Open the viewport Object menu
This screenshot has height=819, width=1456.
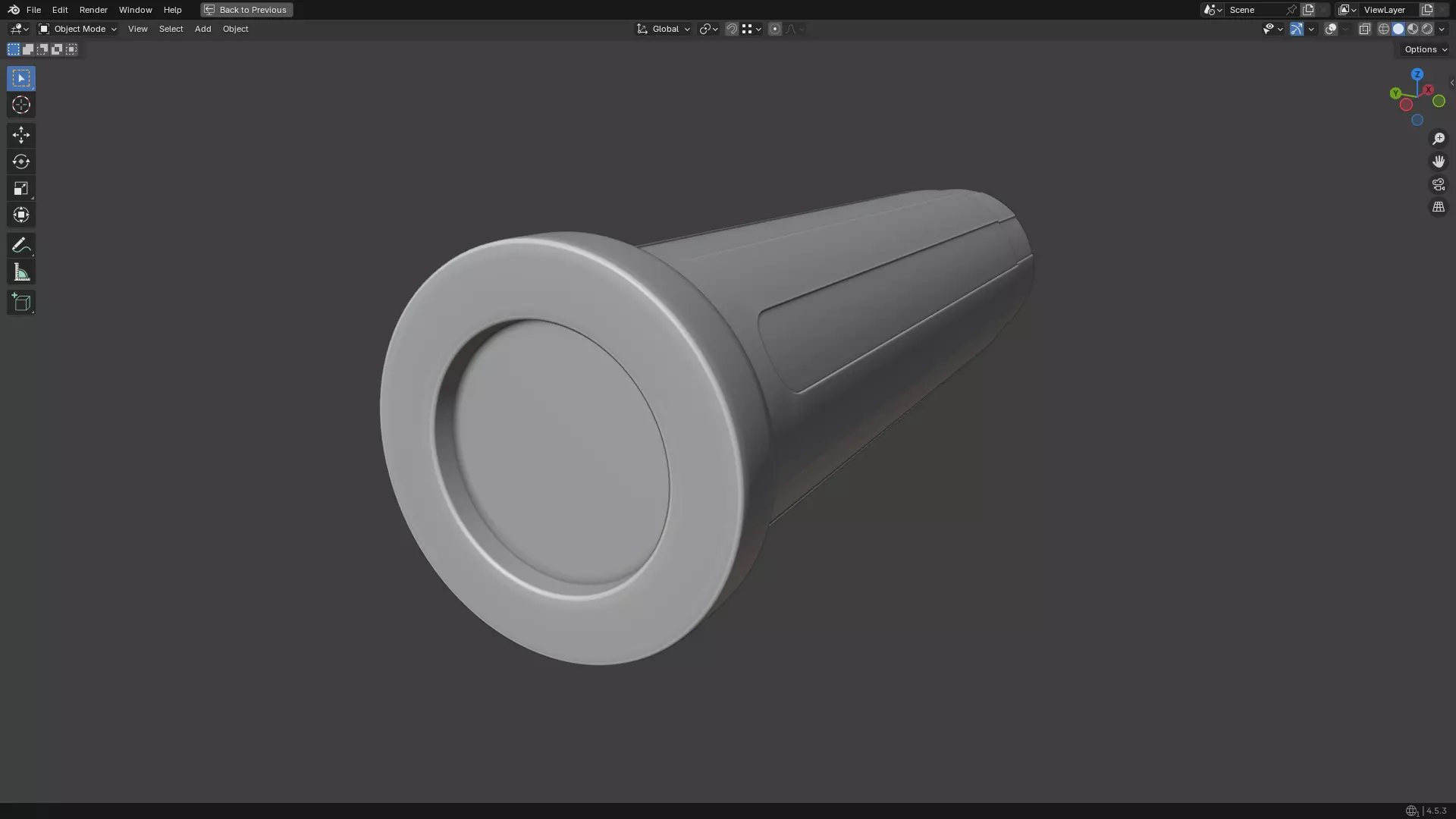click(235, 29)
